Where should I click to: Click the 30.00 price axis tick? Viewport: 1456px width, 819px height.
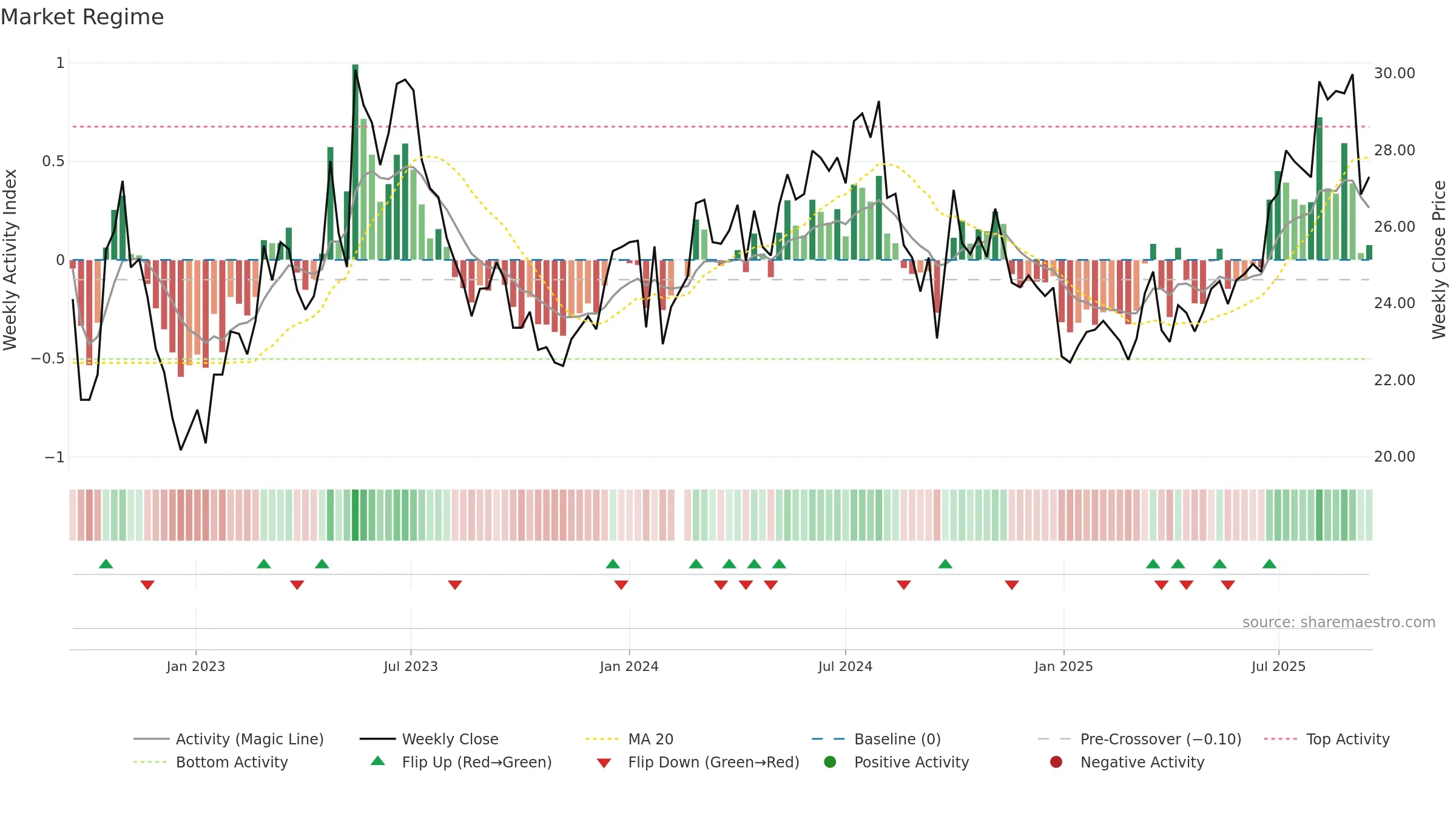click(1394, 73)
